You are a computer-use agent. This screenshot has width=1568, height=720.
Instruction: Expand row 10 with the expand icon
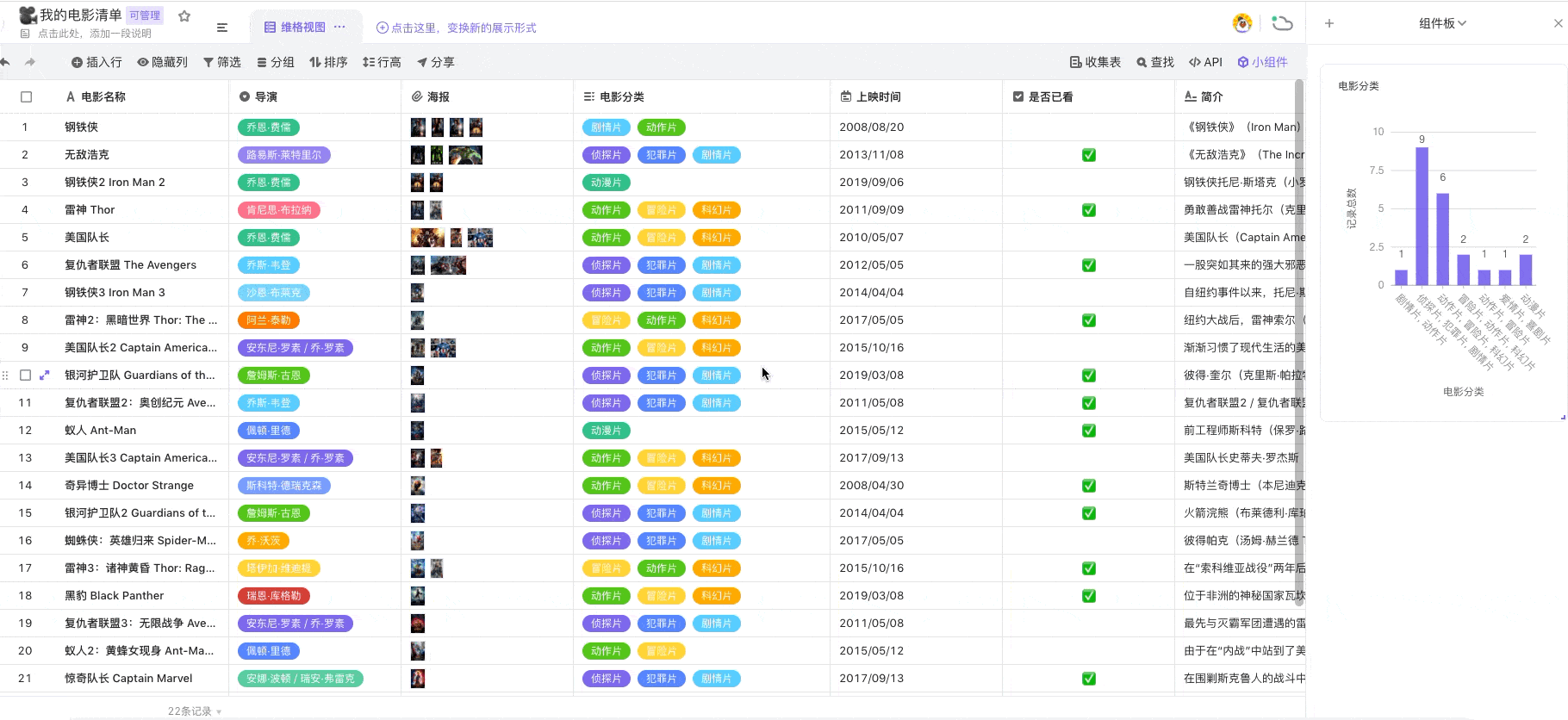pyautogui.click(x=45, y=376)
